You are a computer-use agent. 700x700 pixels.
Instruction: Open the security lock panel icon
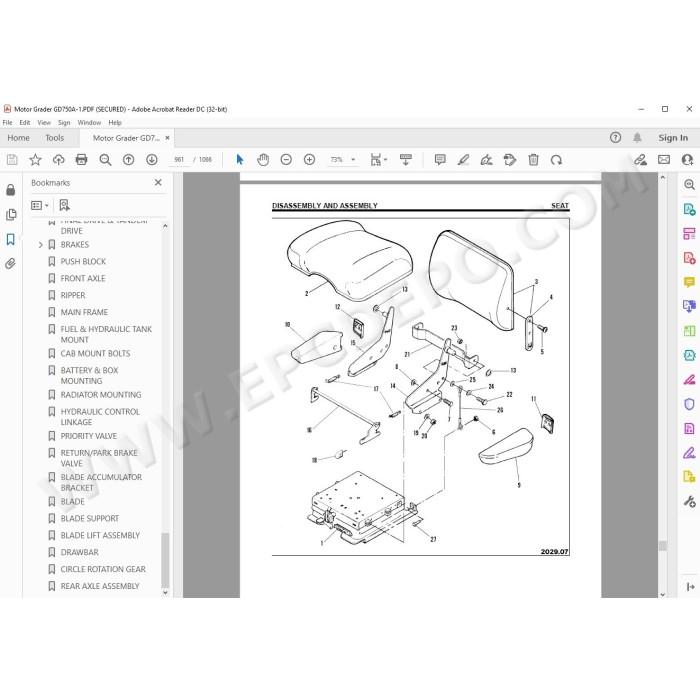(x=11, y=190)
